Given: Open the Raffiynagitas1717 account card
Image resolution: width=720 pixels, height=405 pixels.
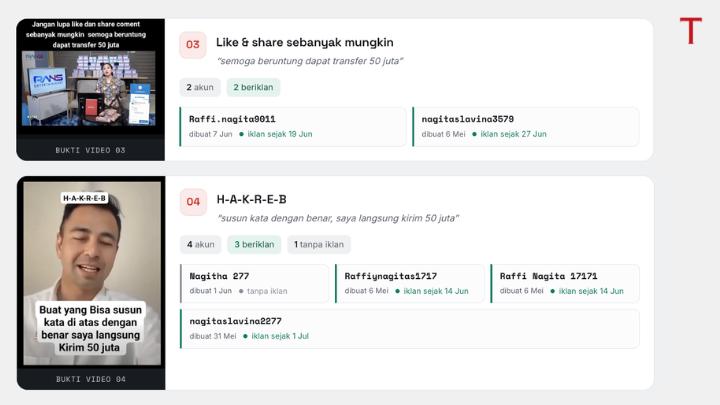Looking at the screenshot, I should [x=410, y=283].
